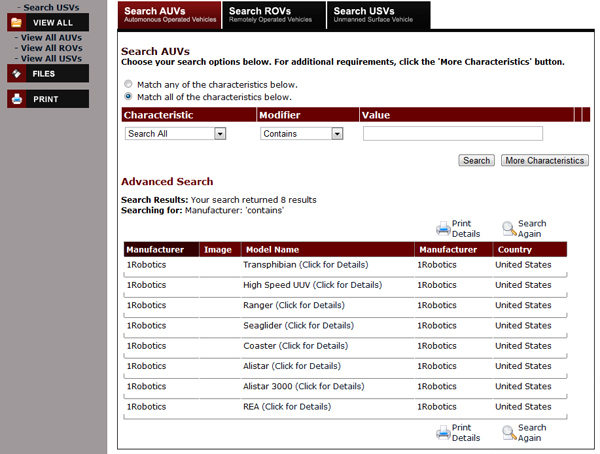Open Seaglider (Click for Details)
This screenshot has width=600, height=454.
pos(298,325)
